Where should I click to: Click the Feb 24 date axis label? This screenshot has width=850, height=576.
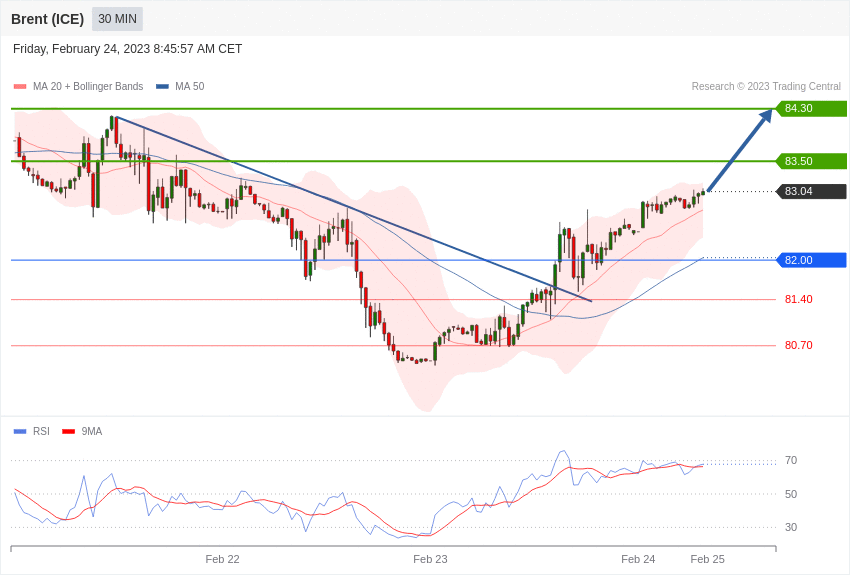[638, 559]
